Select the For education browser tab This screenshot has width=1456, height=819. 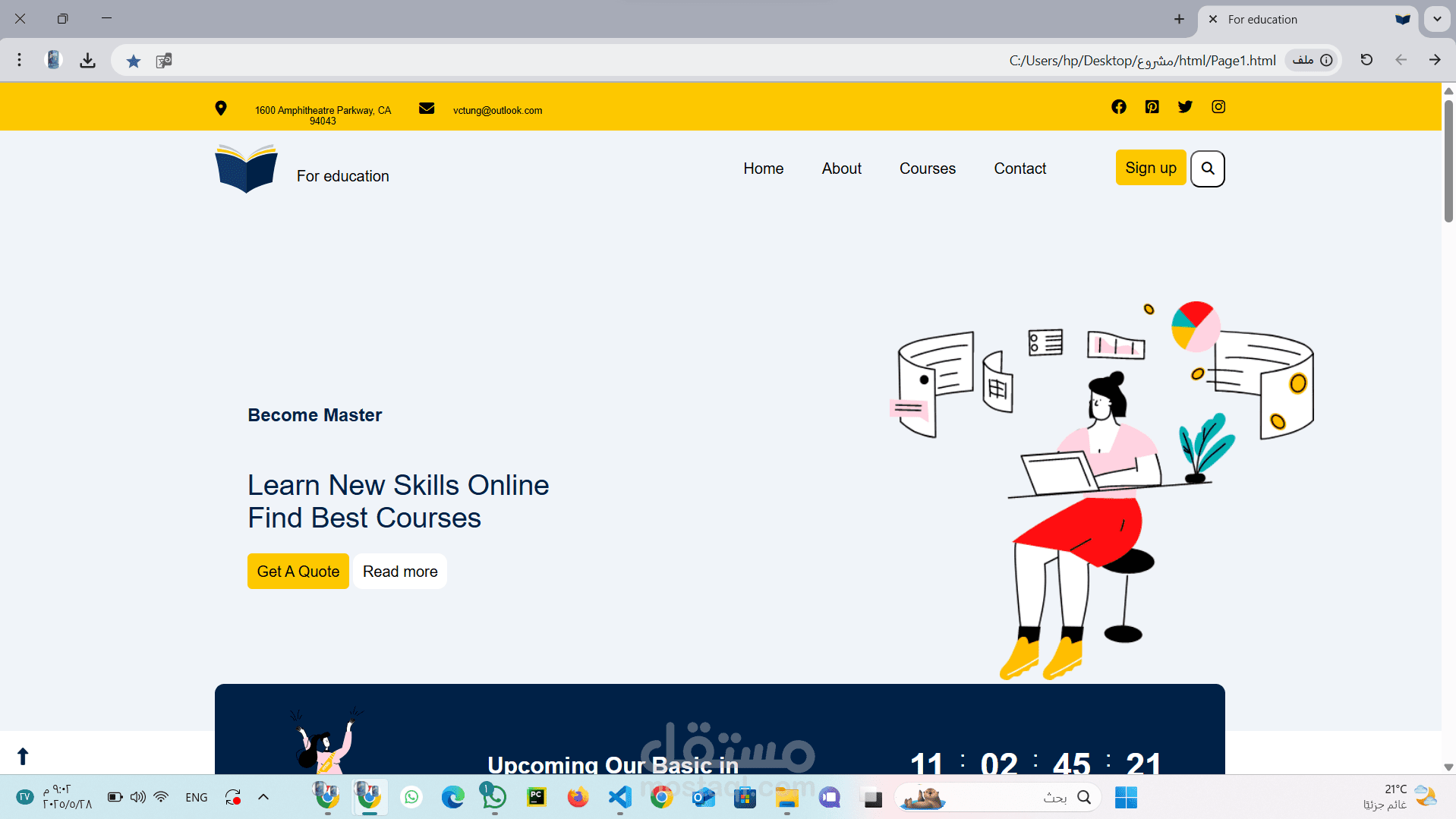(1309, 20)
